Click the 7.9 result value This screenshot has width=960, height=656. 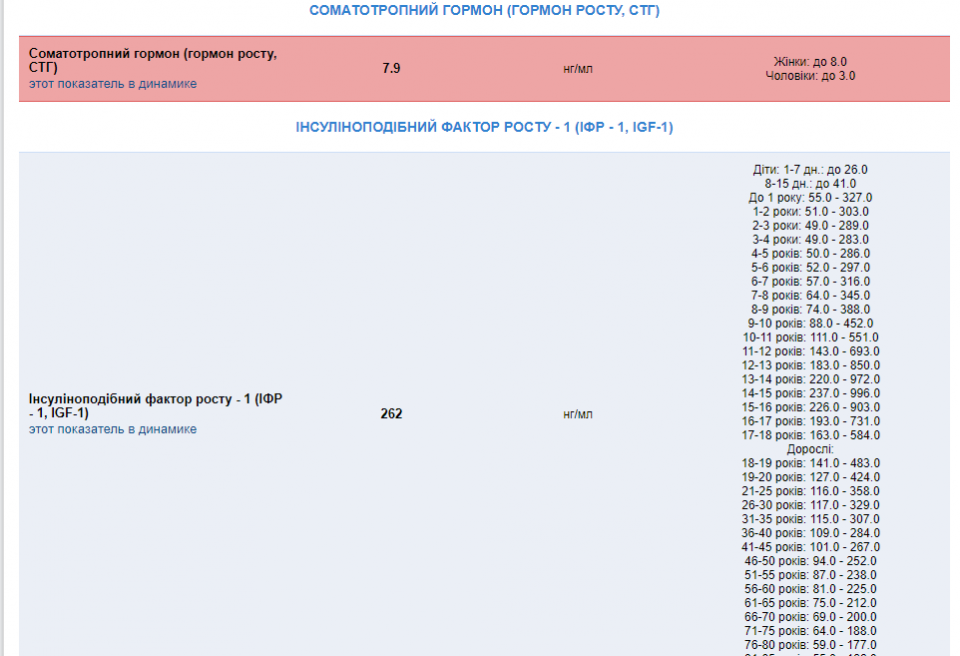pos(391,69)
